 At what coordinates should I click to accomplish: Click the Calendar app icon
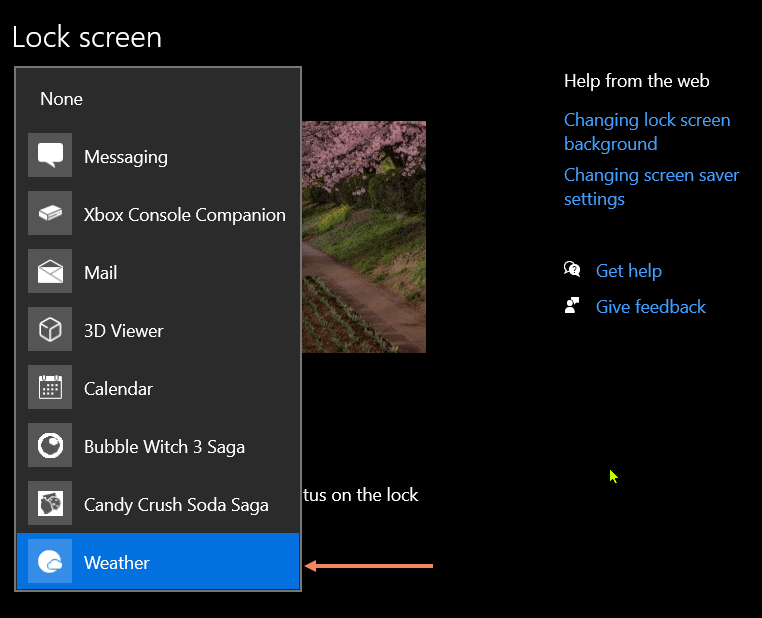[x=50, y=388]
